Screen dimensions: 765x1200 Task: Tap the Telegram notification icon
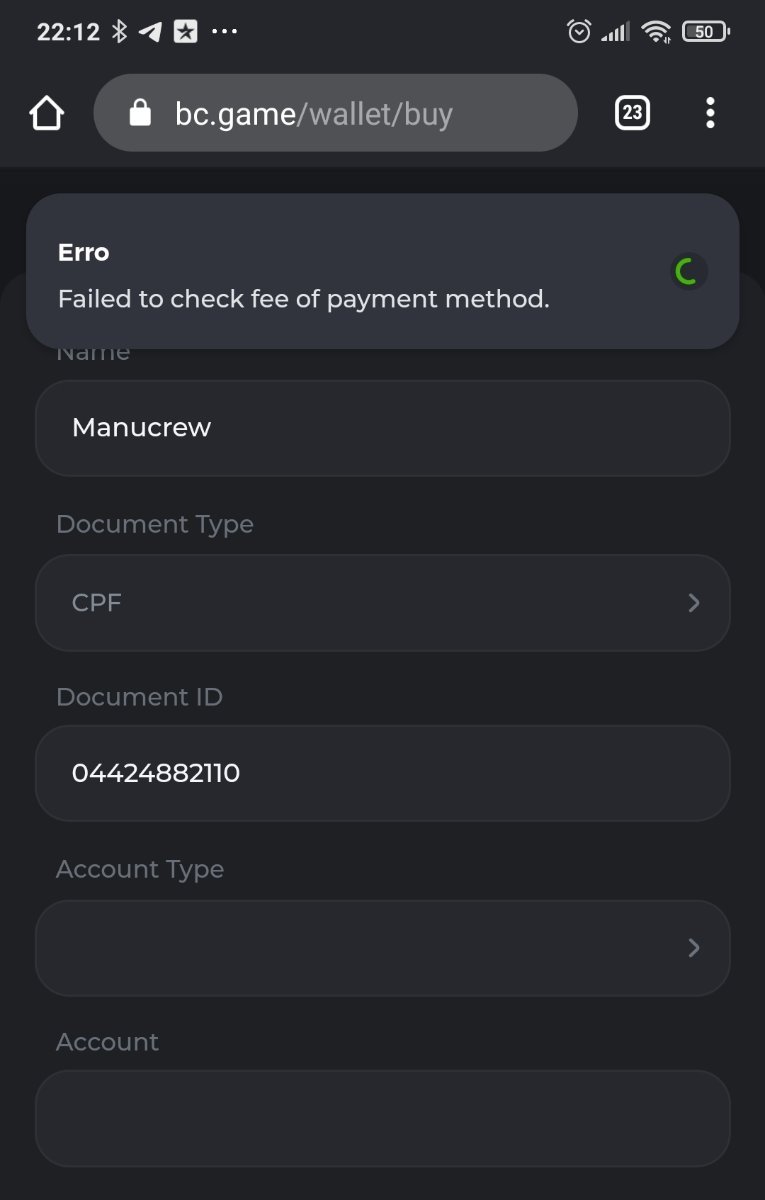pyautogui.click(x=150, y=32)
